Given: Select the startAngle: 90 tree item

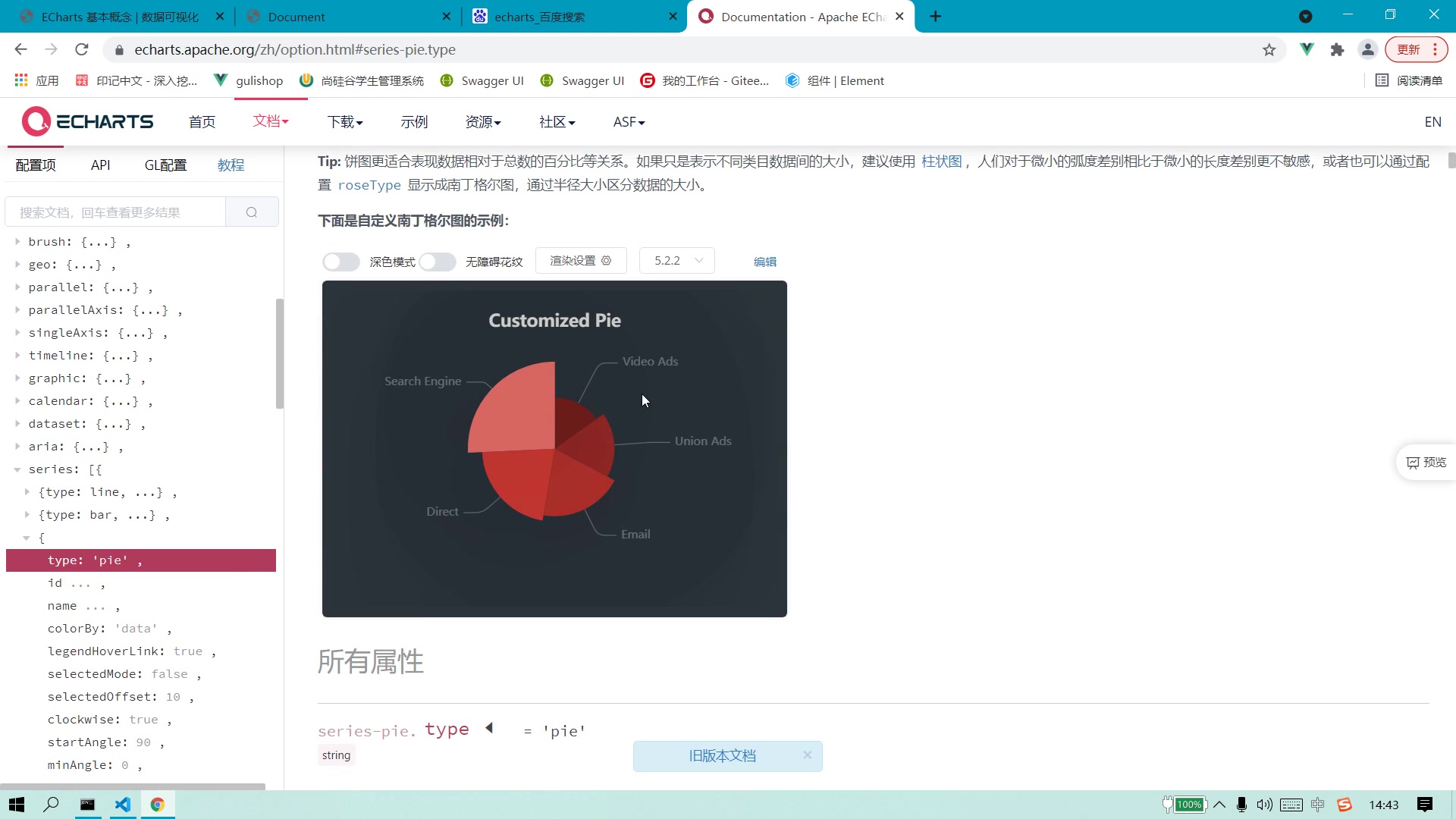Looking at the screenshot, I should [x=105, y=742].
